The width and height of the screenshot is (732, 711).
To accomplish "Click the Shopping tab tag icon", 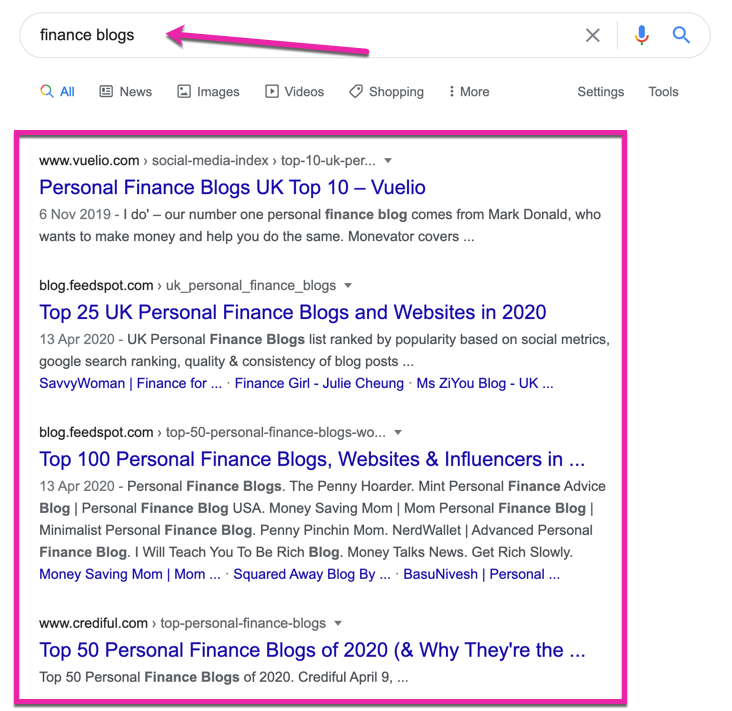I will (356, 91).
